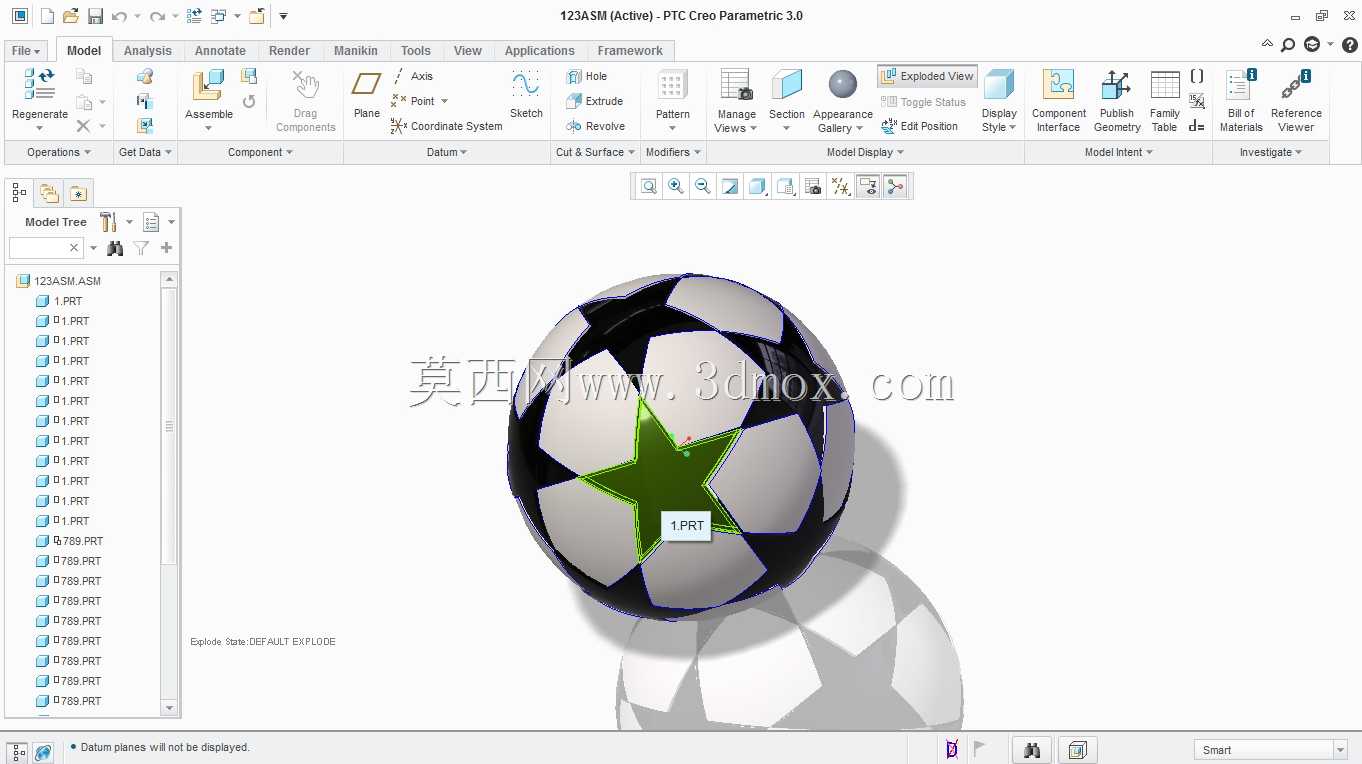1362x764 pixels.
Task: Open the Folder Browser tab in navigator
Action: click(x=49, y=193)
